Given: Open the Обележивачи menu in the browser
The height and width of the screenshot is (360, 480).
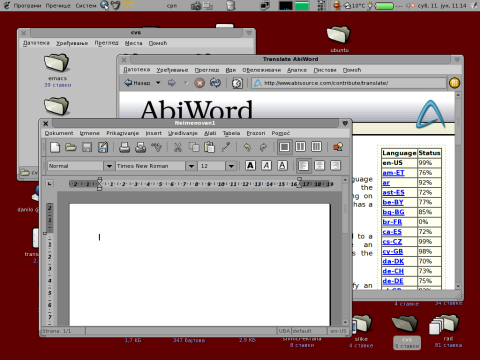Looking at the screenshot, I should 261,70.
